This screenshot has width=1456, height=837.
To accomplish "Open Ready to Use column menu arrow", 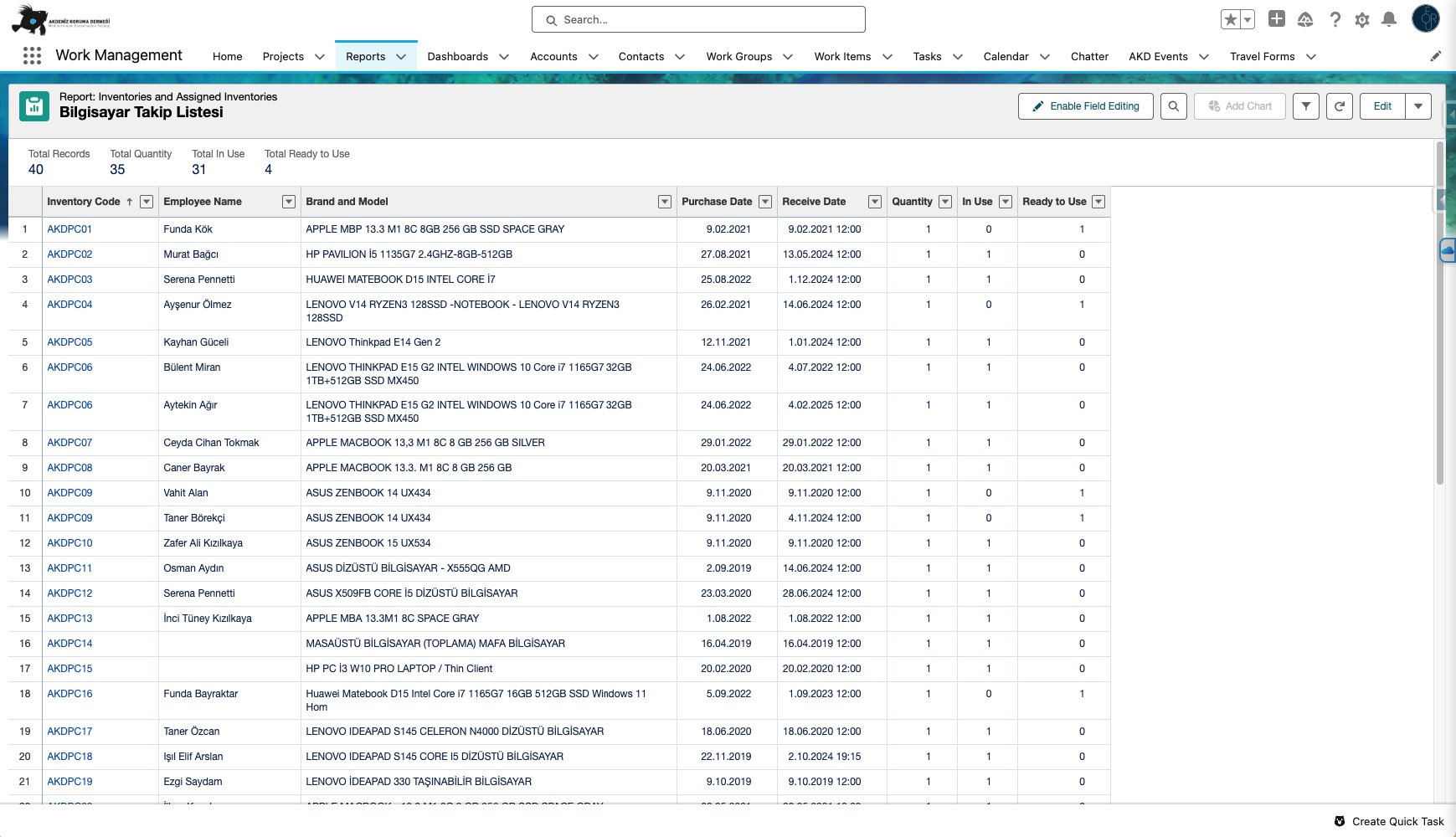I will (1098, 202).
